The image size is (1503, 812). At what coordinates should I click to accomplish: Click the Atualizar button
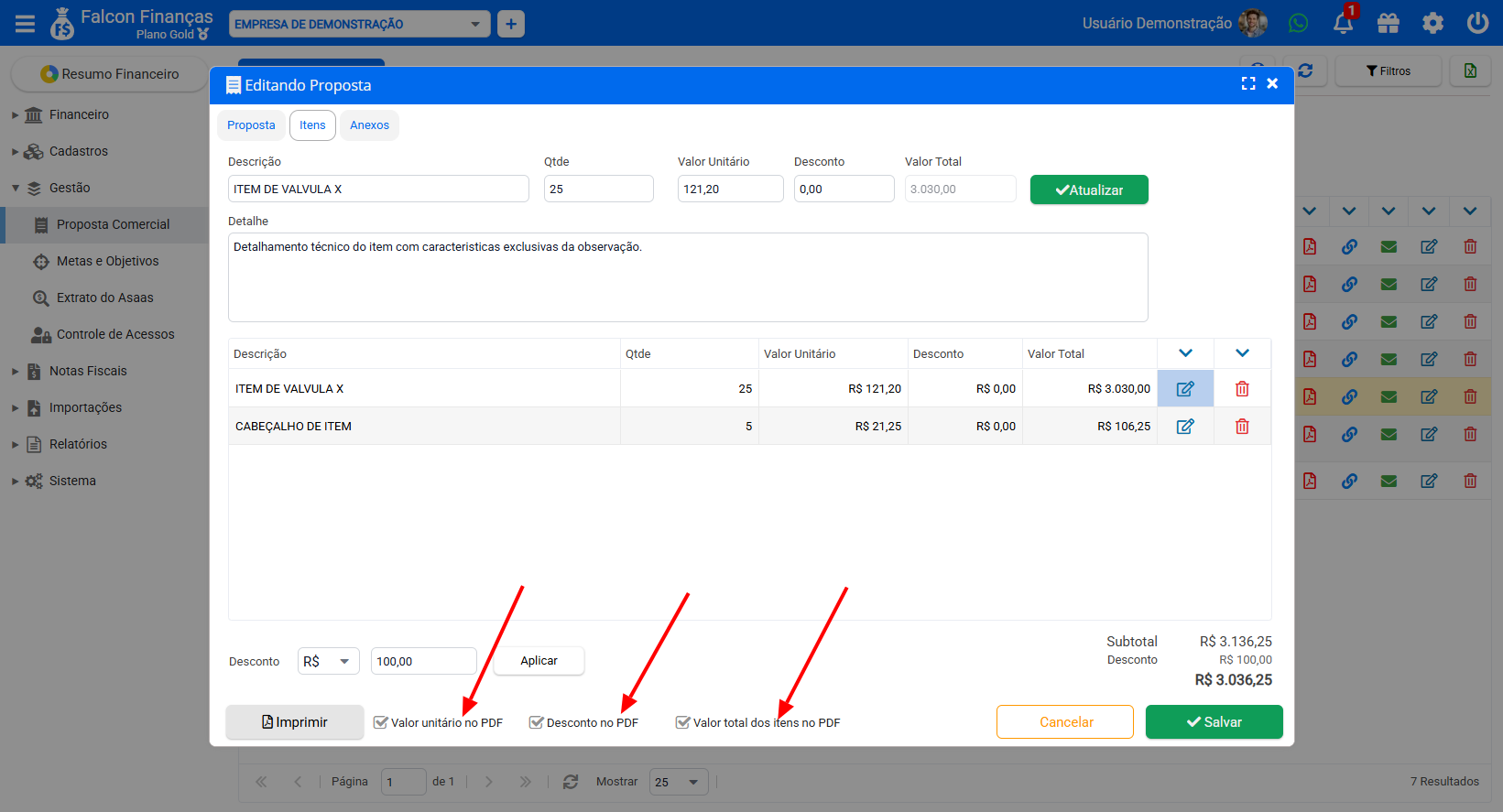[1089, 189]
